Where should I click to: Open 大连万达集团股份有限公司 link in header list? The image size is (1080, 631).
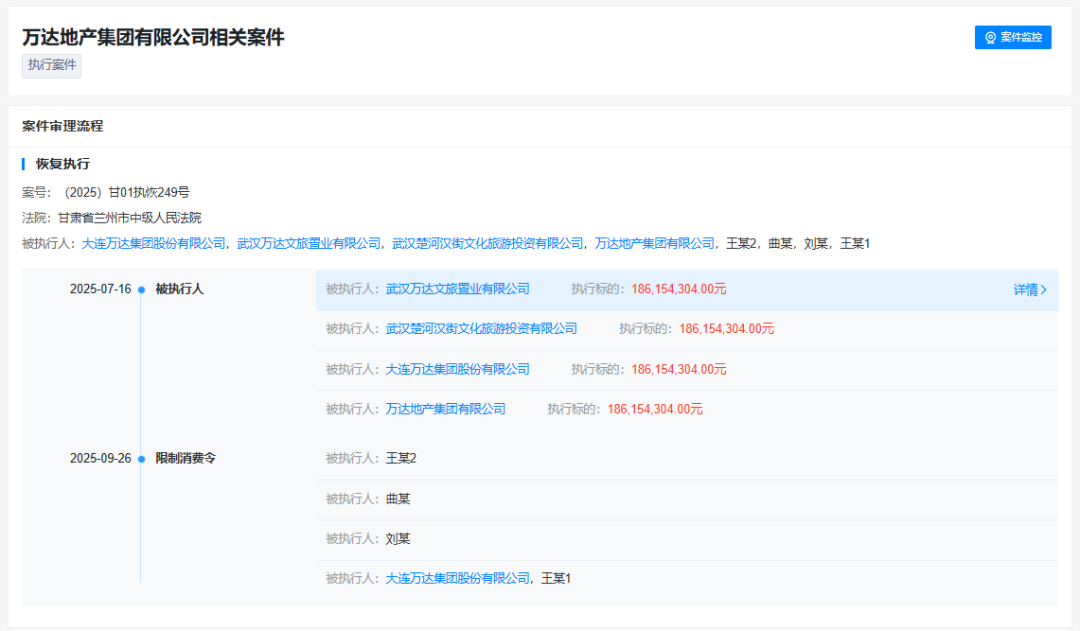pyautogui.click(x=153, y=243)
